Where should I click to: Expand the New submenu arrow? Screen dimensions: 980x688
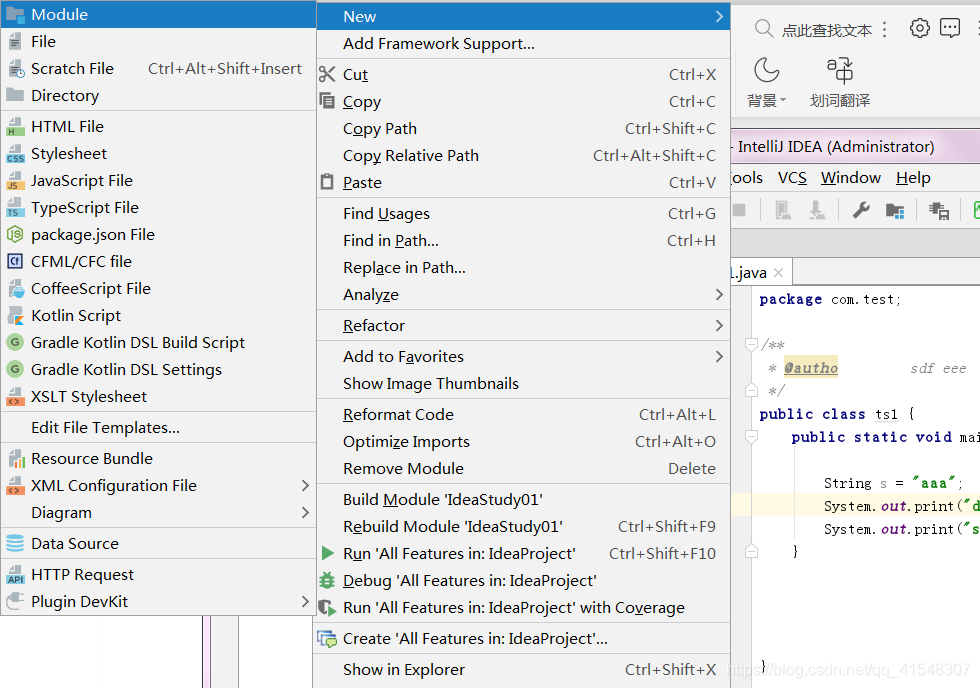[719, 17]
